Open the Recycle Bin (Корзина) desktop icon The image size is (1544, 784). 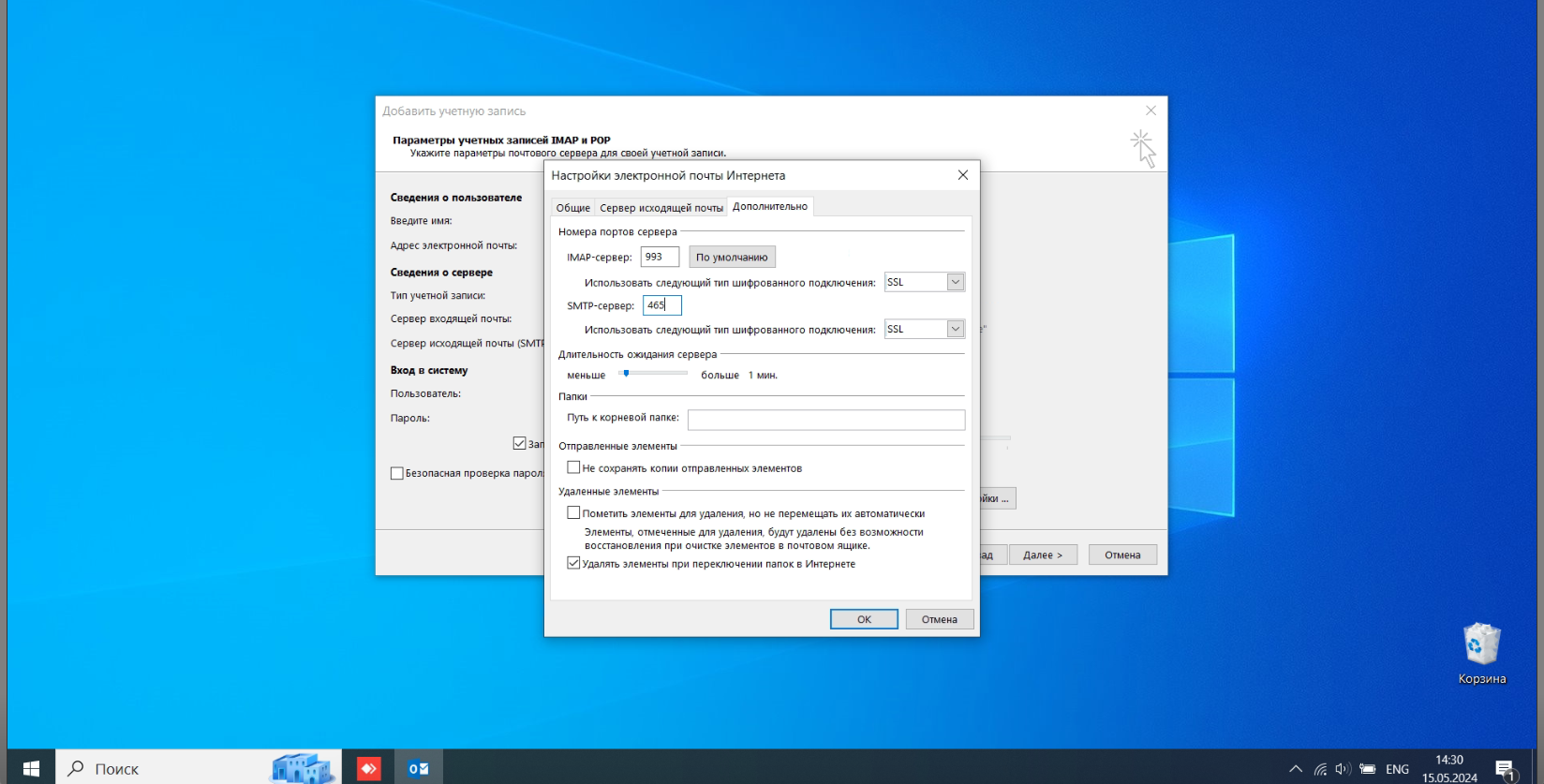click(x=1481, y=654)
